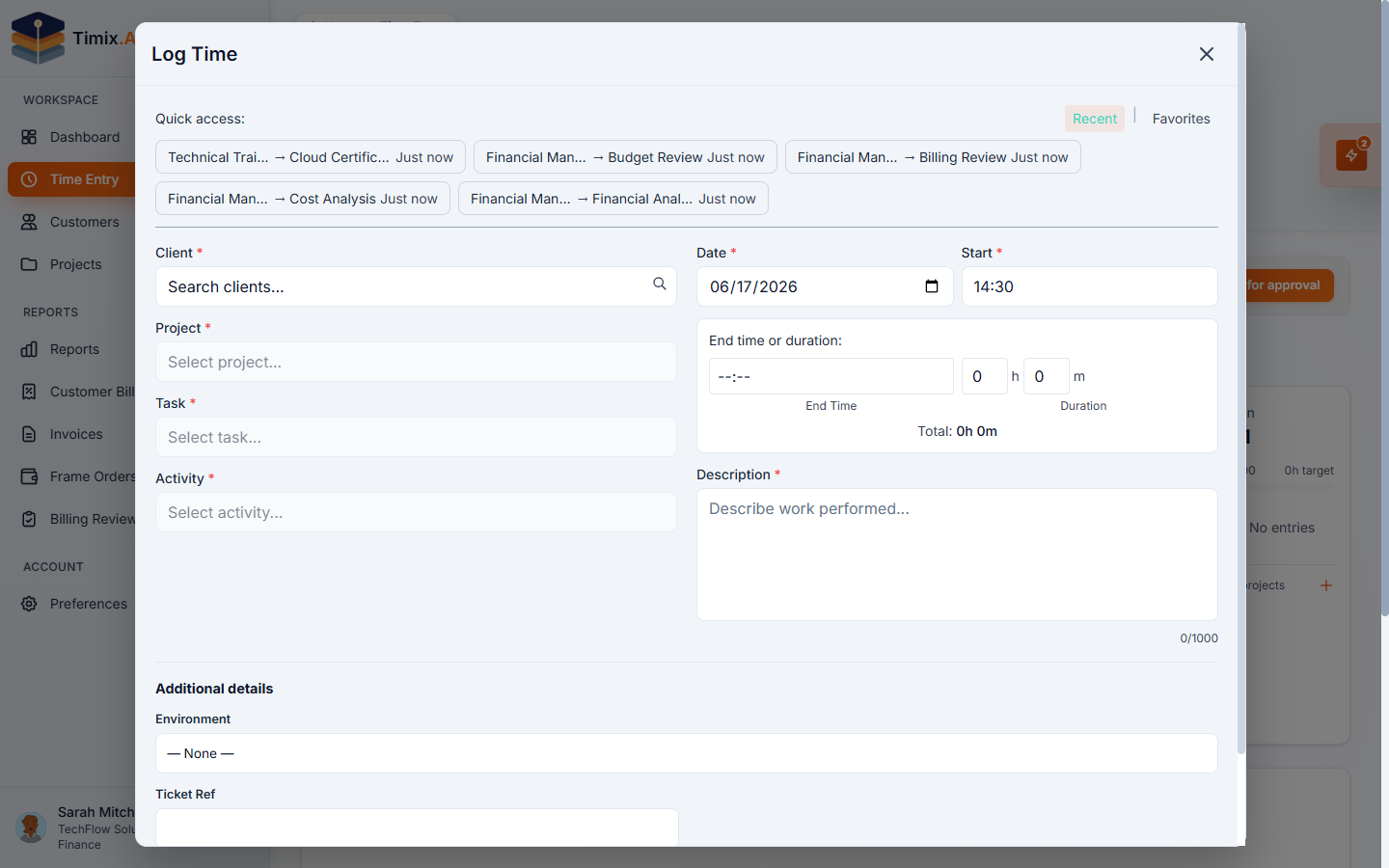Select Technical Training Cloud Certification quick entry
Viewport: 1389px width, 868px height.
pos(311,157)
